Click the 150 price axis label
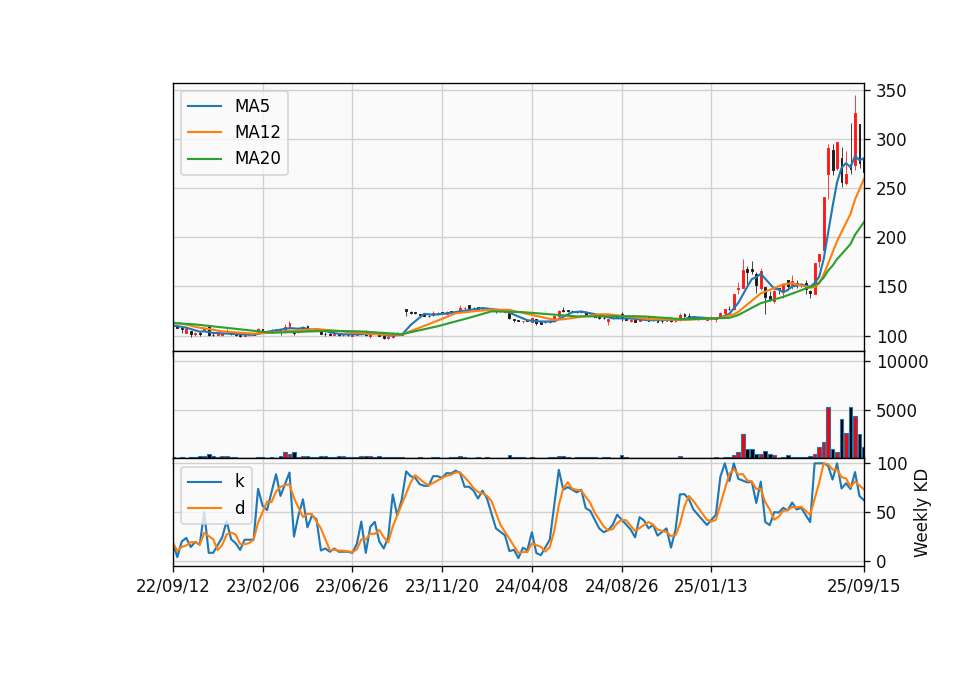This screenshot has height=690, width=960. tap(891, 287)
